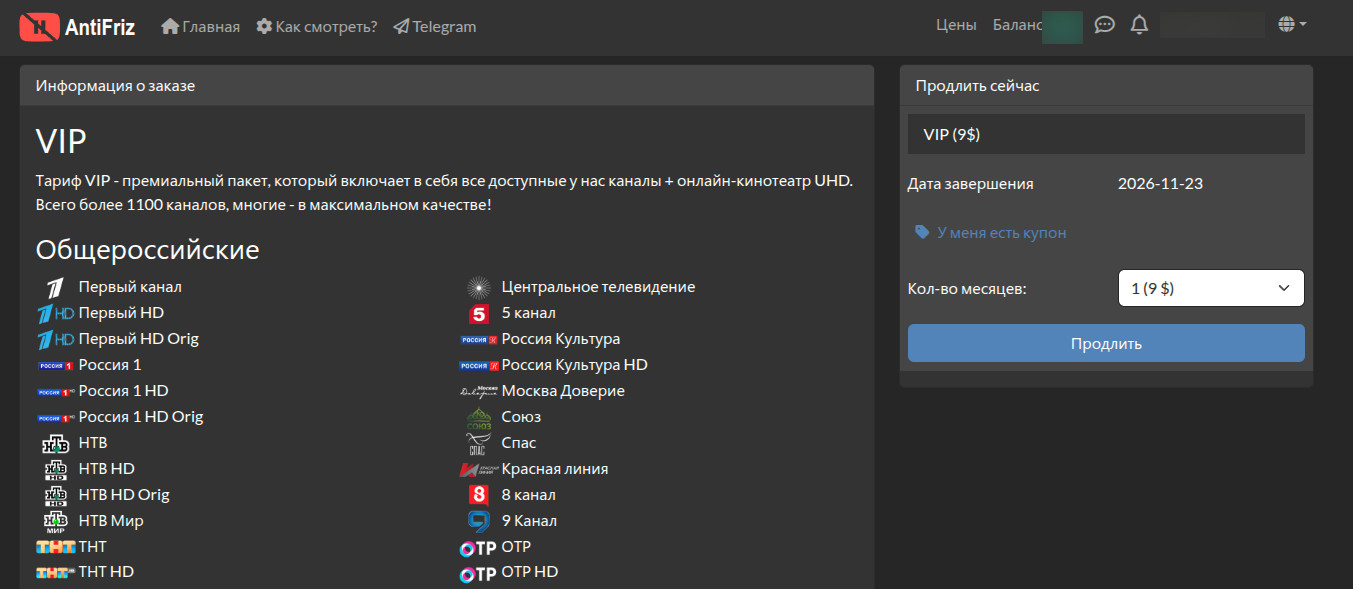Click the ОТР HD channel logo
Screen dimensions: 1353x589
(478, 573)
